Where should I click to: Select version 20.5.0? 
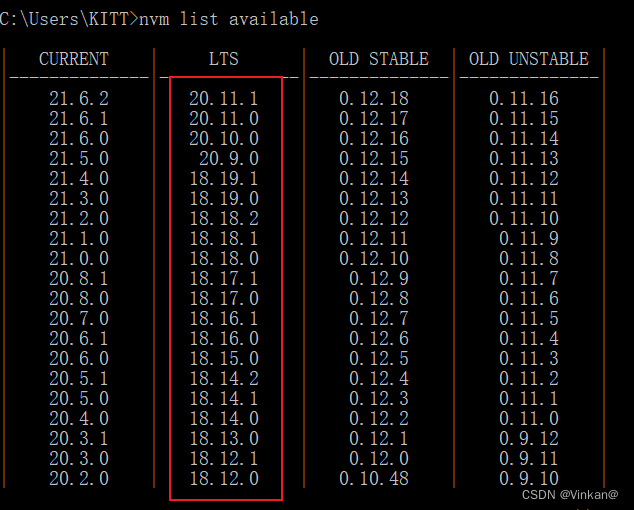pyautogui.click(x=79, y=399)
